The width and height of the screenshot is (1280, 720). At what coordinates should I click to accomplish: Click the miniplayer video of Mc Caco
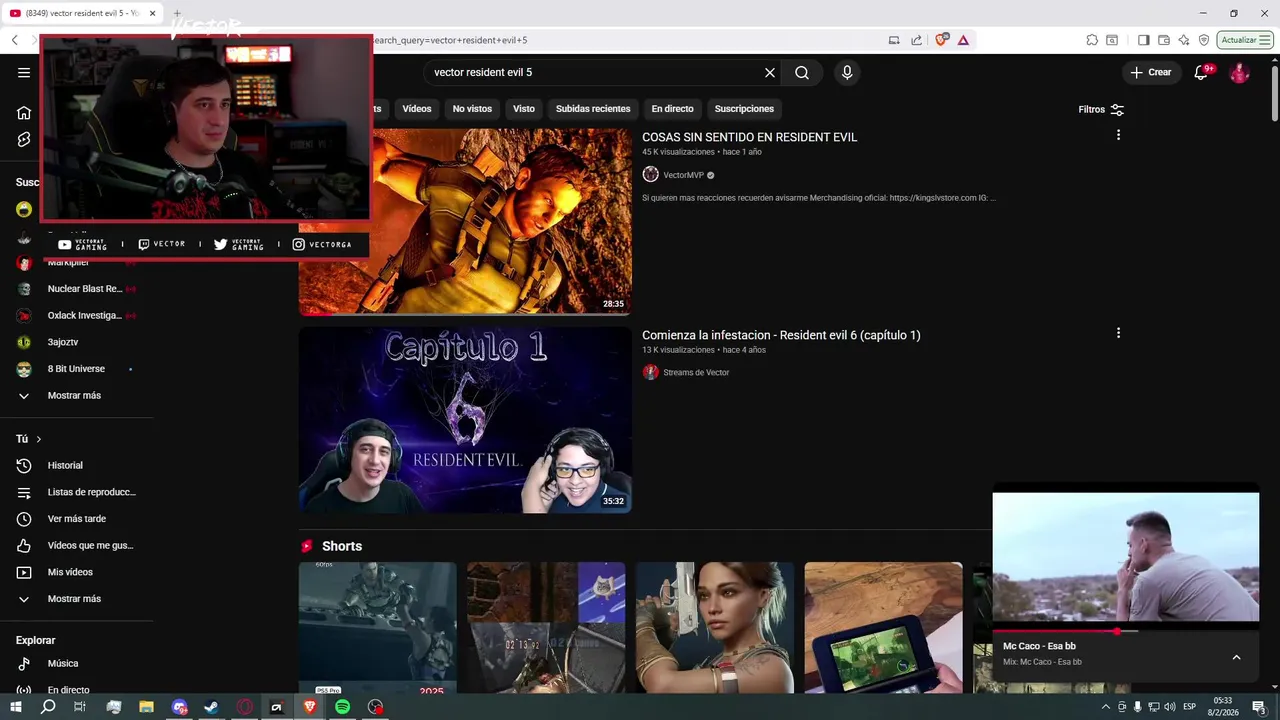point(1126,557)
